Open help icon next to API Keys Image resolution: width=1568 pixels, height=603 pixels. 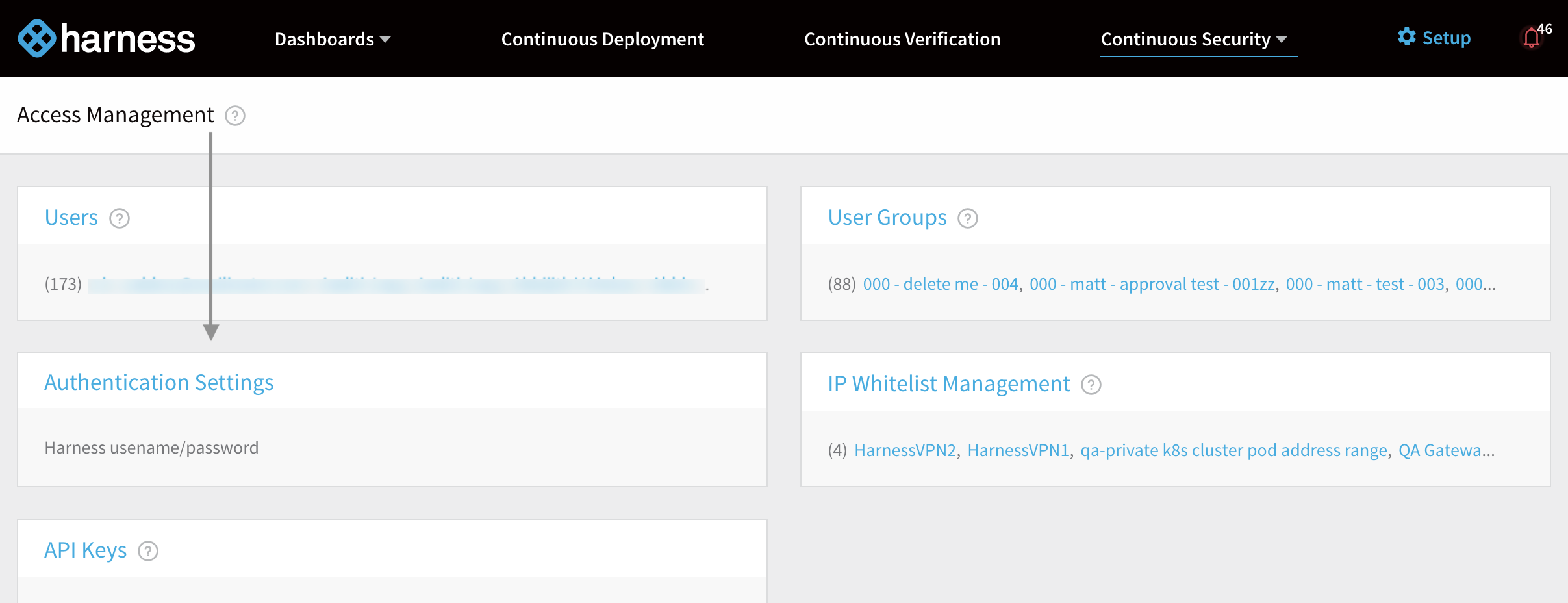tap(148, 551)
